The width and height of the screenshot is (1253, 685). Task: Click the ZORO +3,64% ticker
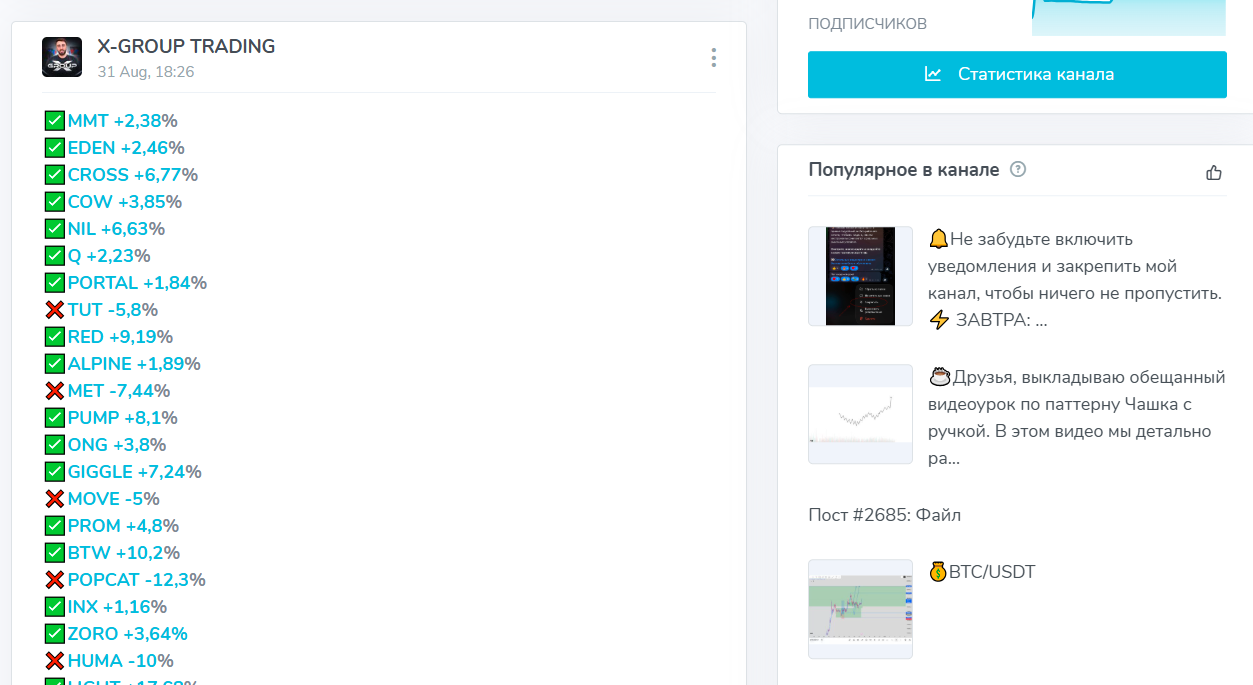click(128, 634)
